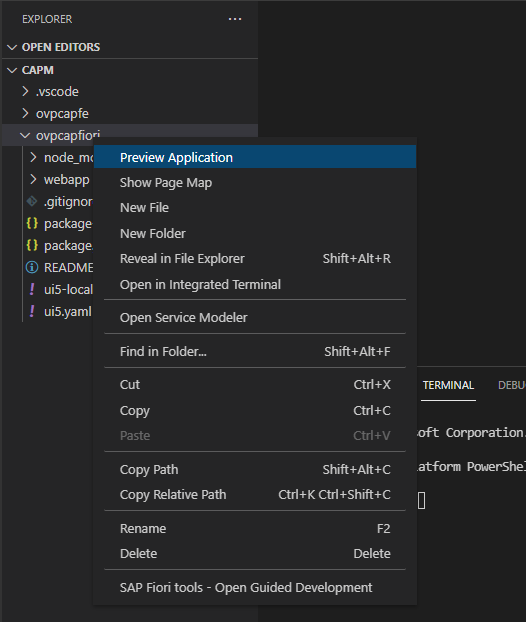The height and width of the screenshot is (622, 526).
Task: Choose Delete from the context menu
Action: point(255,553)
